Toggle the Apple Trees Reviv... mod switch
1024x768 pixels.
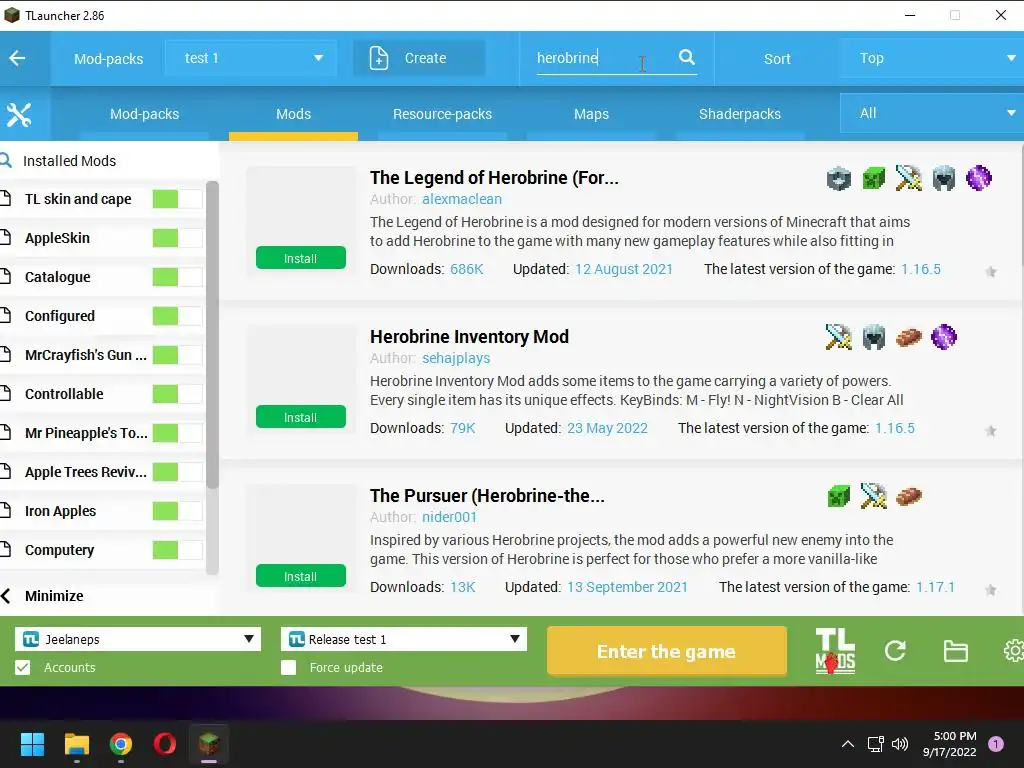[x=177, y=472]
